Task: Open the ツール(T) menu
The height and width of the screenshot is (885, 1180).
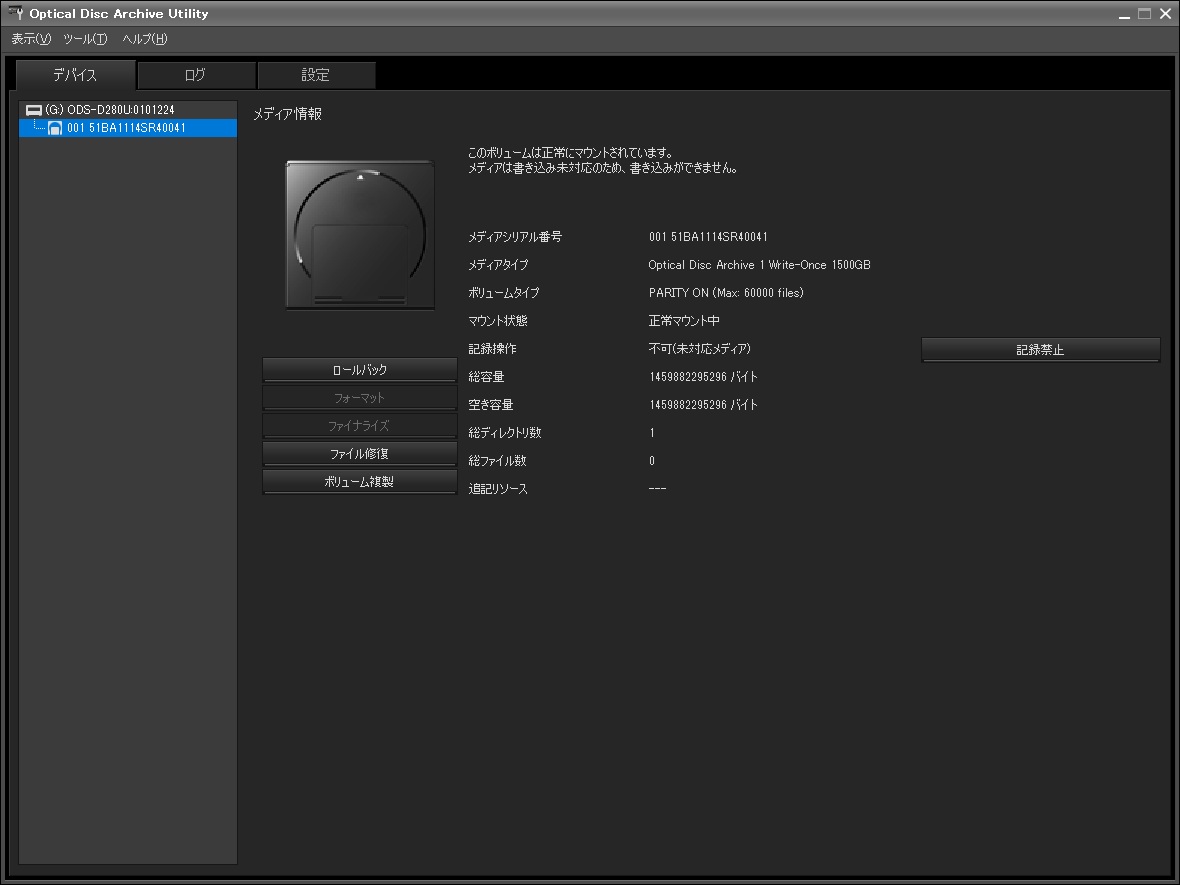Action: pos(85,39)
